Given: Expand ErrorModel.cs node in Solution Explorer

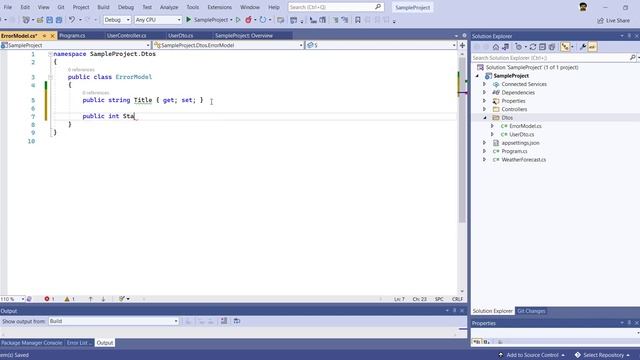Looking at the screenshot, I should click(492, 126).
